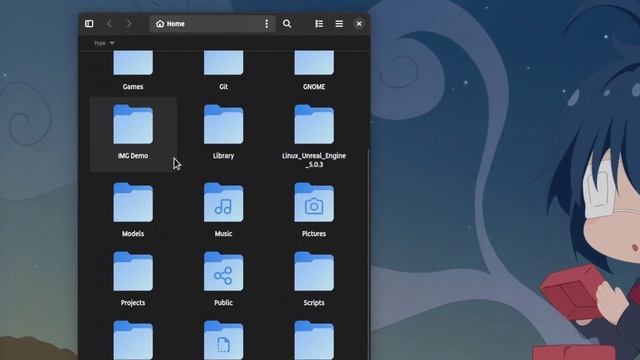
Task: Click the Linux_Unreal_Engine_5.0.3 label
Action: [314, 160]
